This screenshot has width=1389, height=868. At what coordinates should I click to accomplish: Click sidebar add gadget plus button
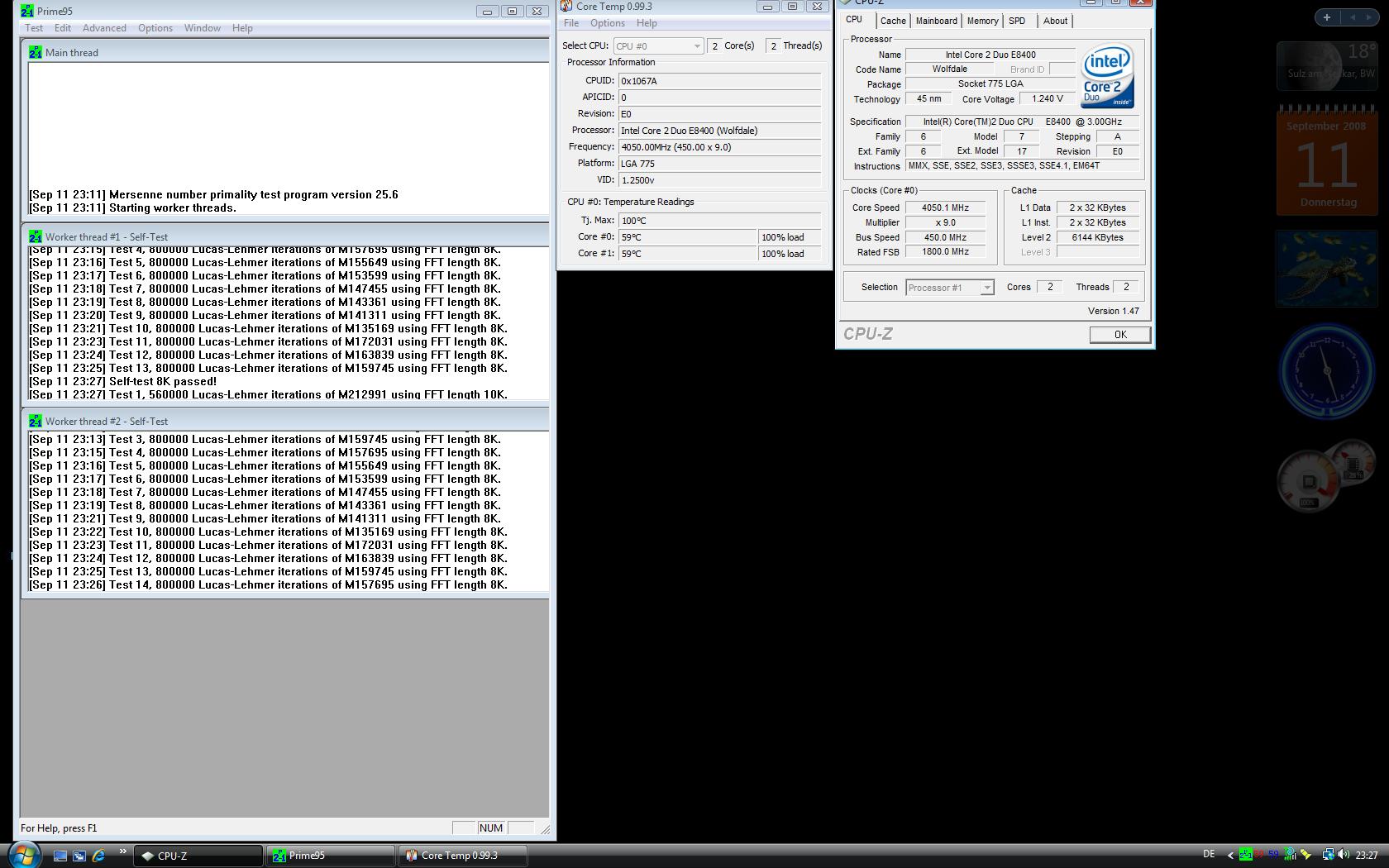[x=1327, y=17]
